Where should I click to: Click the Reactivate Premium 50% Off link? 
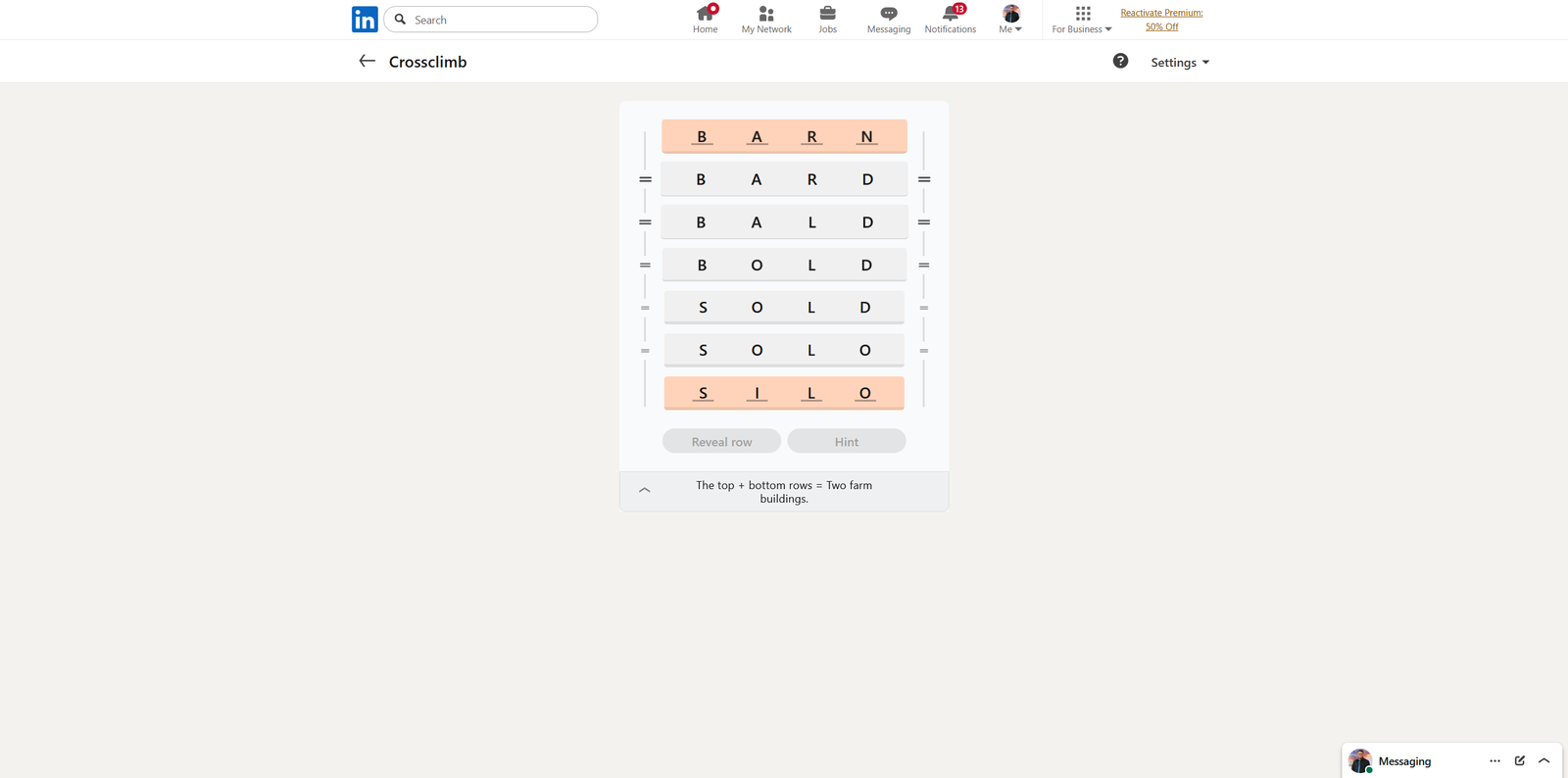(1161, 20)
